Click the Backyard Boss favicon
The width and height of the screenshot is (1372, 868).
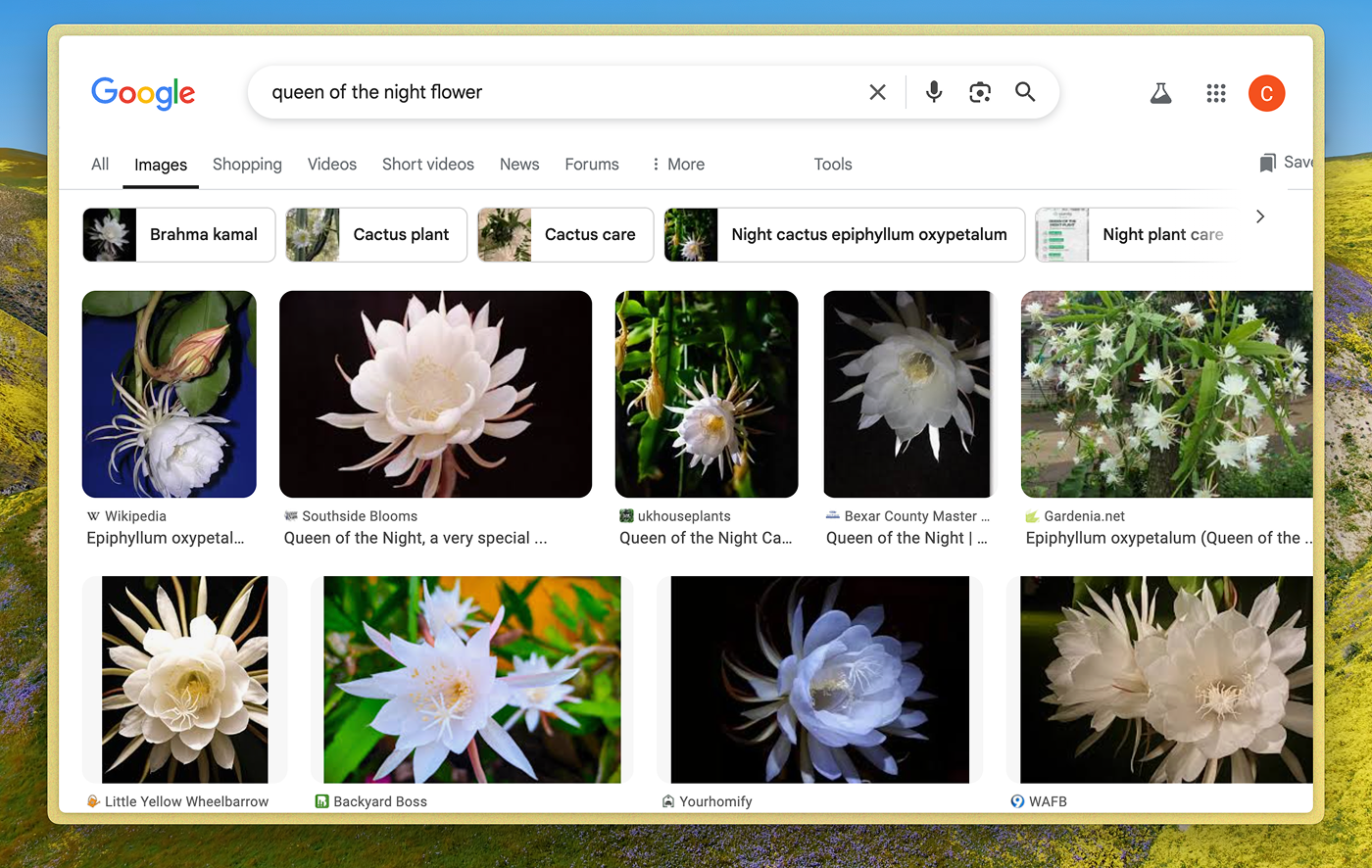tap(321, 801)
